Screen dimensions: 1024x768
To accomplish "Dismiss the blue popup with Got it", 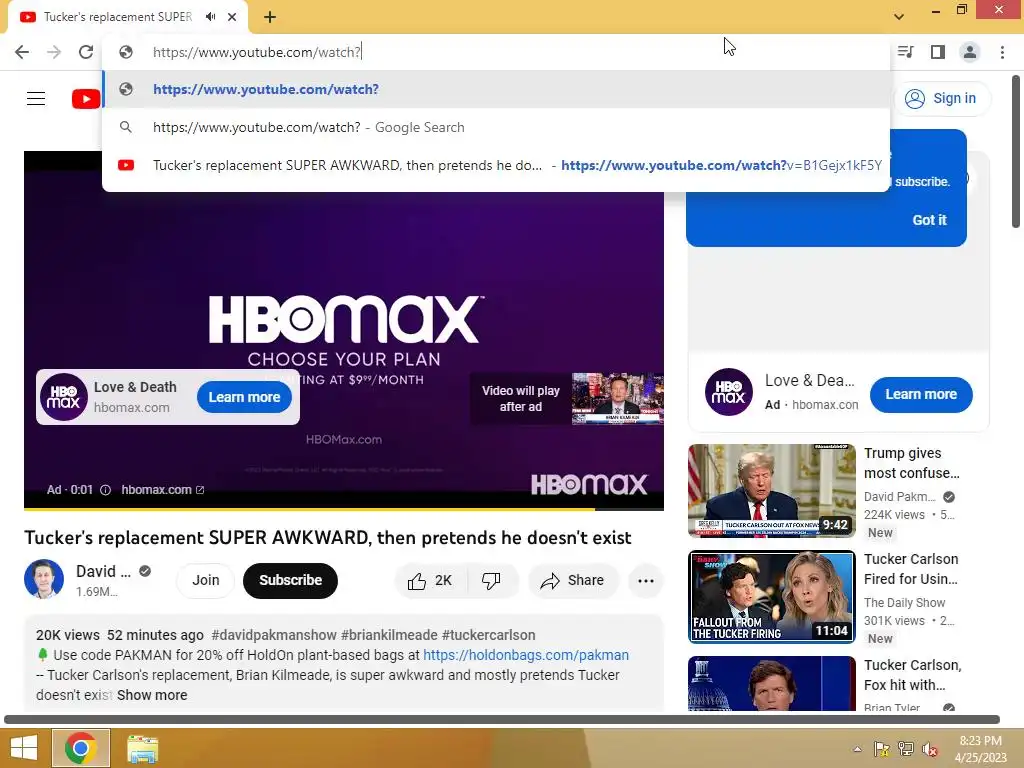I will (x=929, y=220).
